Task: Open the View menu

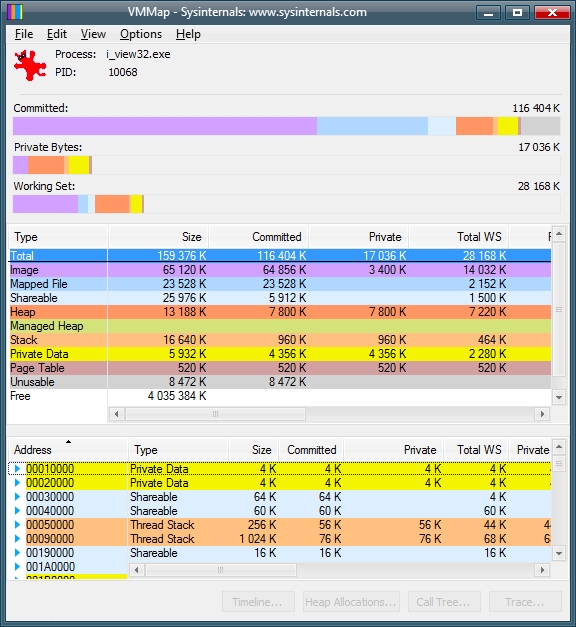Action: coord(93,34)
